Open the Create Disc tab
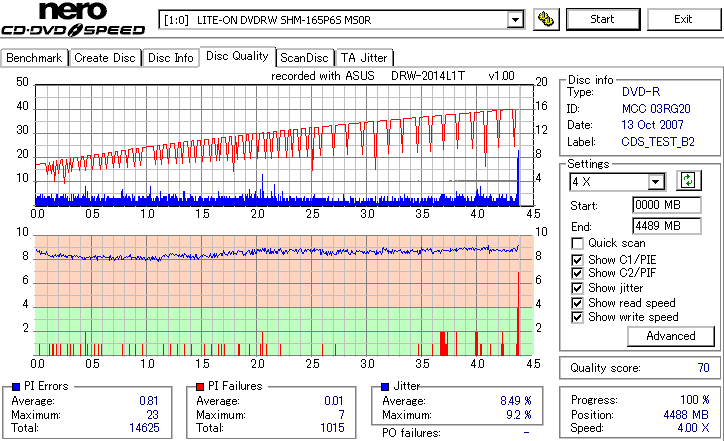The width and height of the screenshot is (724, 441). (x=105, y=58)
